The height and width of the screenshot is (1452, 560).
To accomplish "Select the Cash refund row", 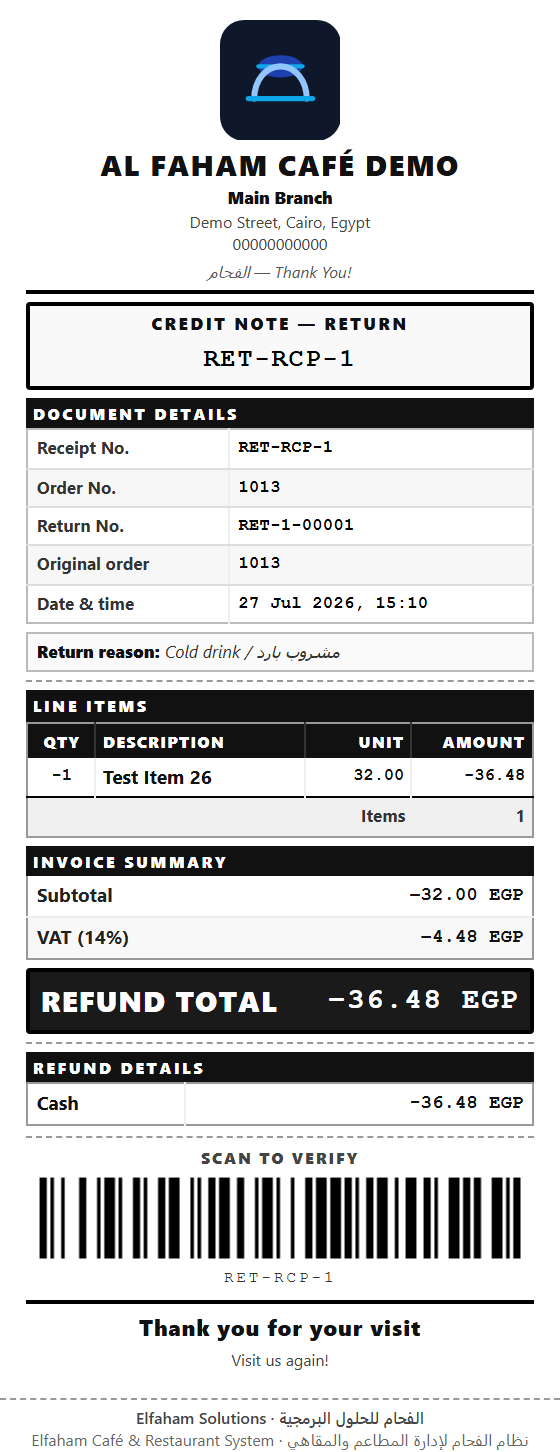I will coord(280,1104).
